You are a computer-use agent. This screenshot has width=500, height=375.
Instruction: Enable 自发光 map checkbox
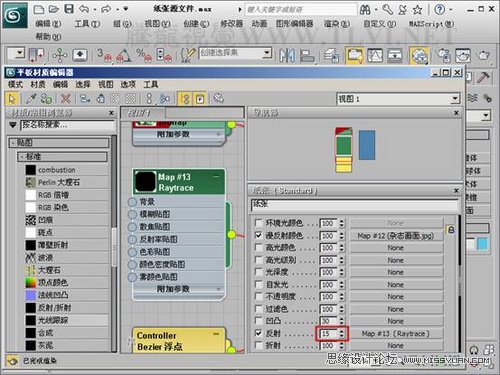coord(258,284)
